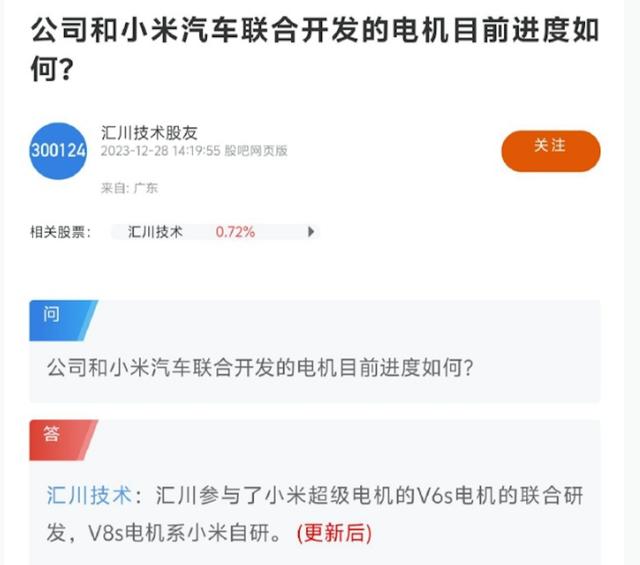Click the 2023-12-28 14:19:55 post timestamp
Image resolution: width=640 pixels, height=565 pixels.
(160, 152)
